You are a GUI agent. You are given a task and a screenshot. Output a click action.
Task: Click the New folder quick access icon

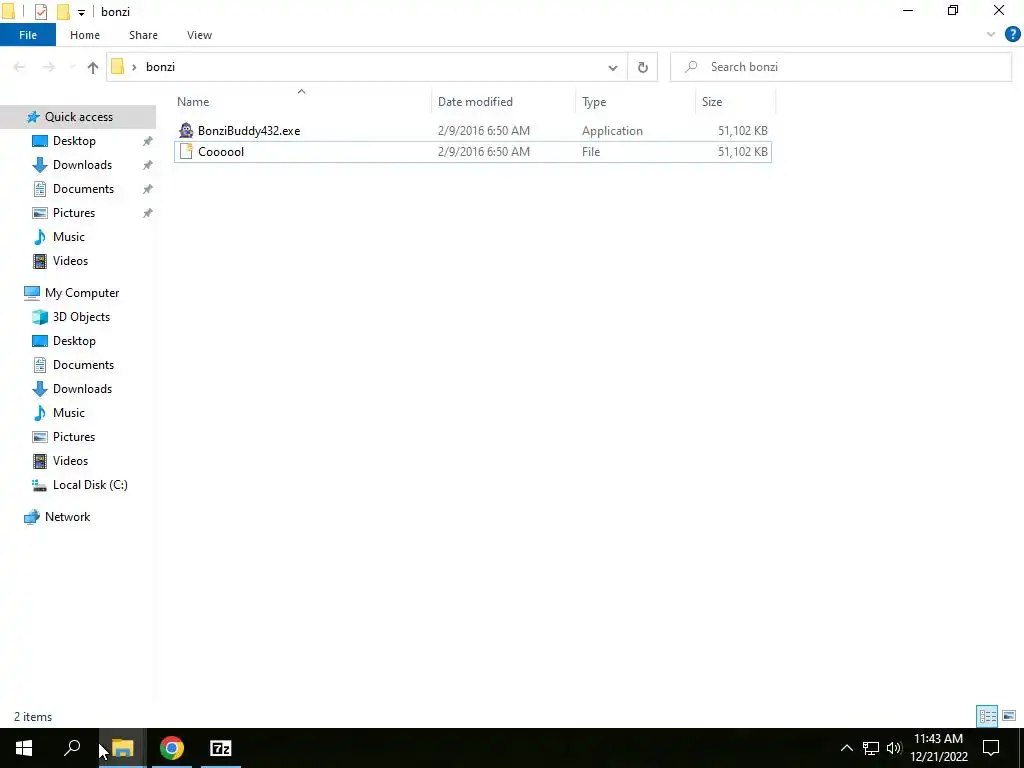coord(63,12)
